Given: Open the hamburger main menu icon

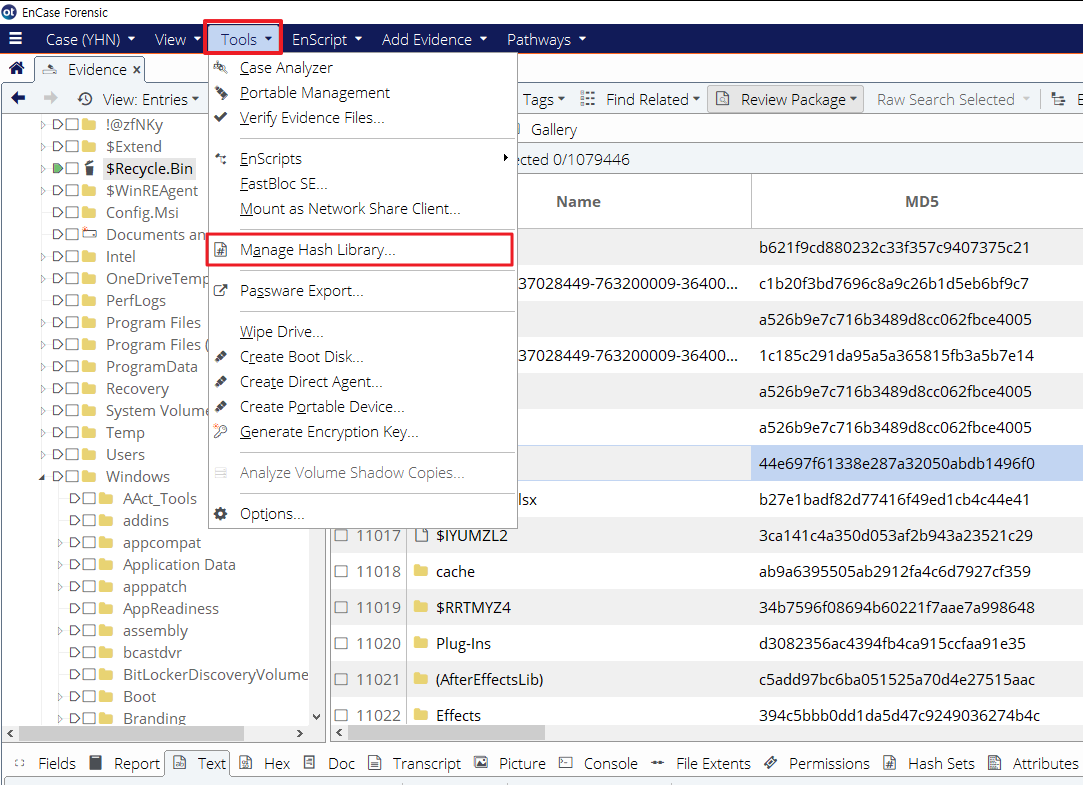Looking at the screenshot, I should pyautogui.click(x=15, y=39).
